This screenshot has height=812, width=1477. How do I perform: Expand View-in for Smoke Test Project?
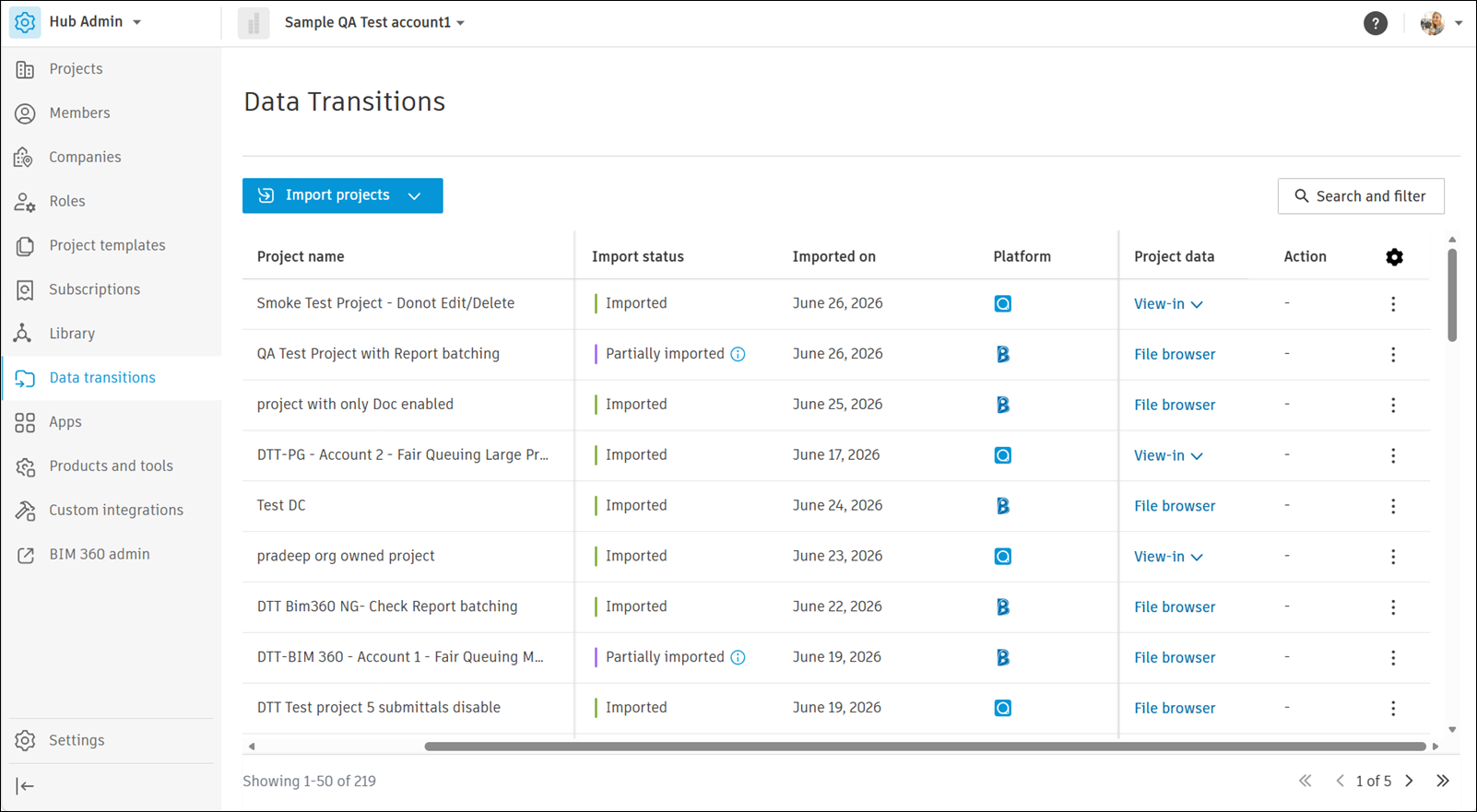pos(1168,304)
